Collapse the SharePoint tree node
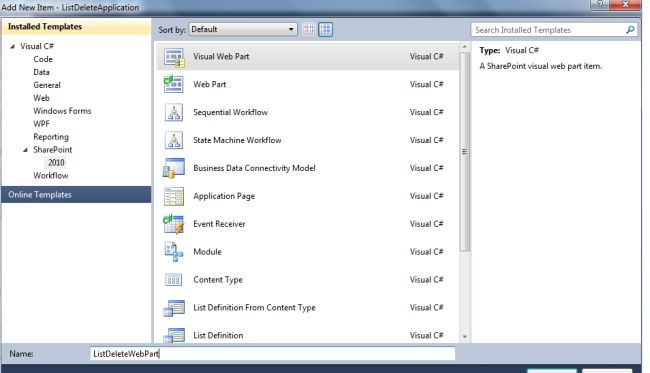The height and width of the screenshot is (373, 650). tap(25, 150)
